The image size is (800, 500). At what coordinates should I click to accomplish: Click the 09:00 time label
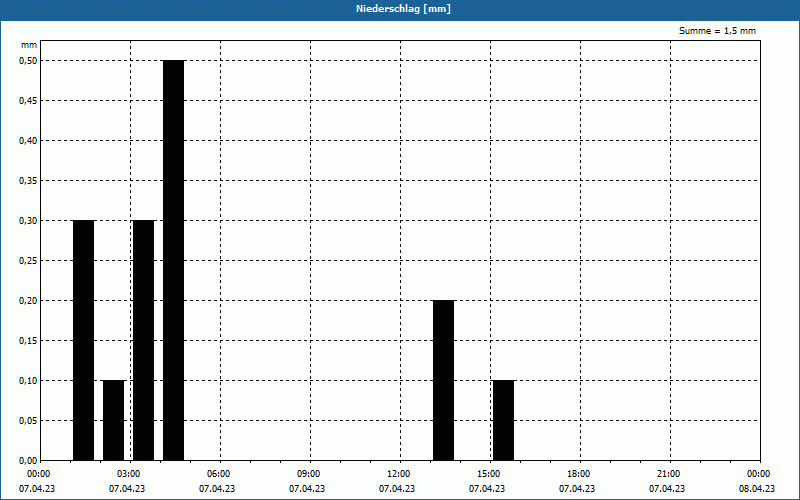click(x=309, y=474)
